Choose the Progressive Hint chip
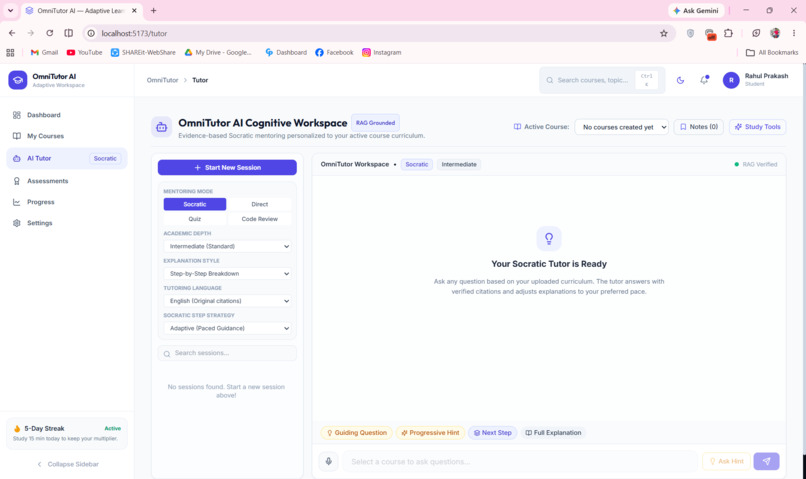The image size is (806, 479). tap(430, 433)
